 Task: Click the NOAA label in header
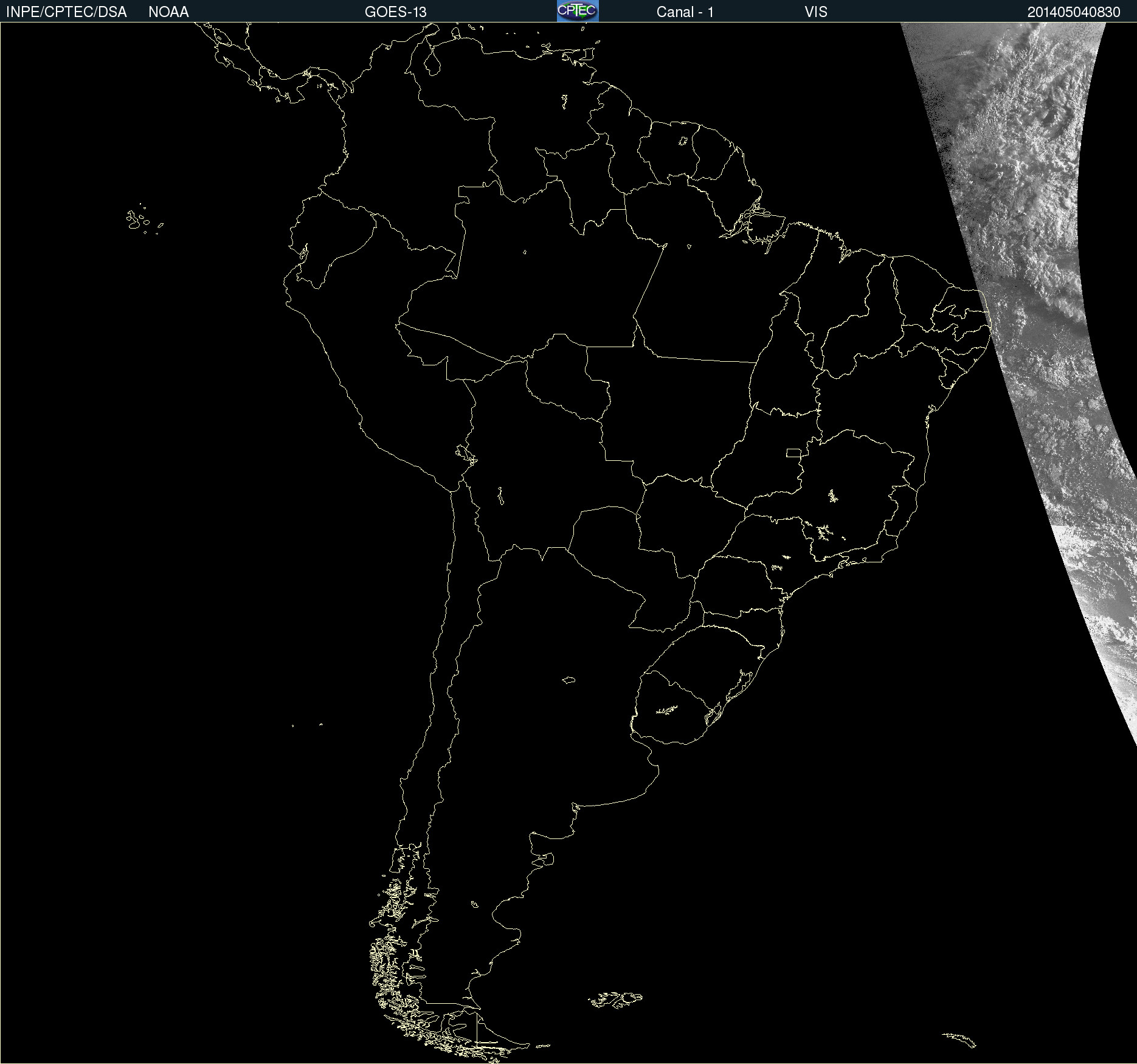[x=168, y=12]
